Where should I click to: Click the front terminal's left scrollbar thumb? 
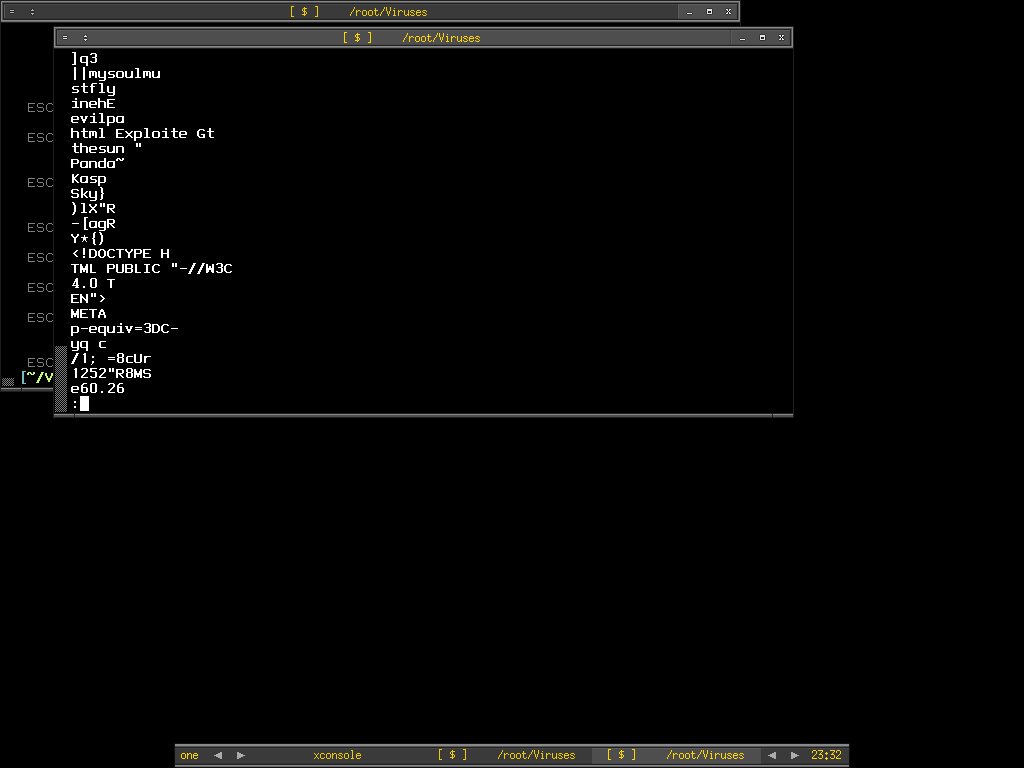pos(61,378)
